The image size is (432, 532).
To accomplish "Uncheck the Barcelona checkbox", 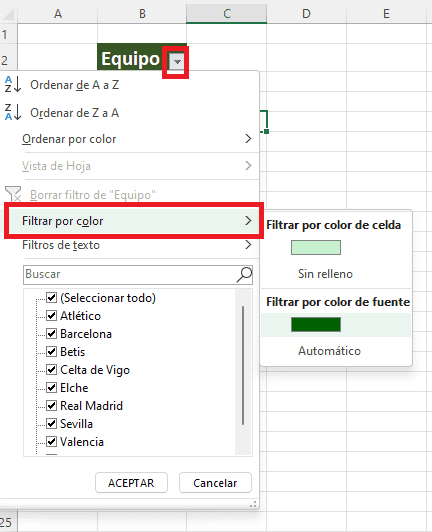I will (x=51, y=334).
